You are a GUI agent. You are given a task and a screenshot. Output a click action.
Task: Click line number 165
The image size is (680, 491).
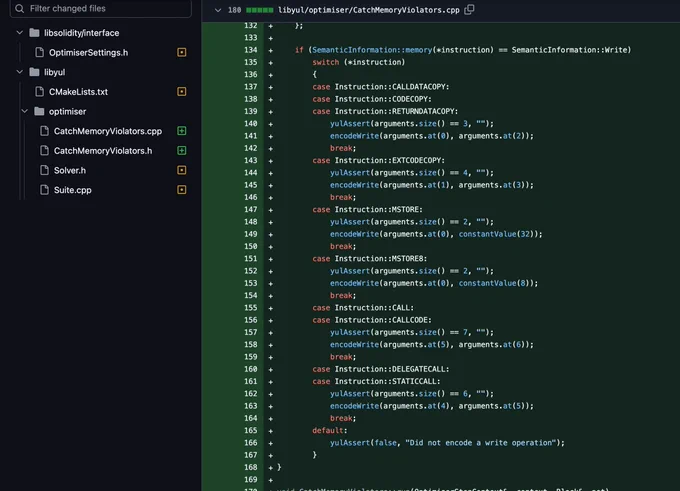[x=251, y=430]
